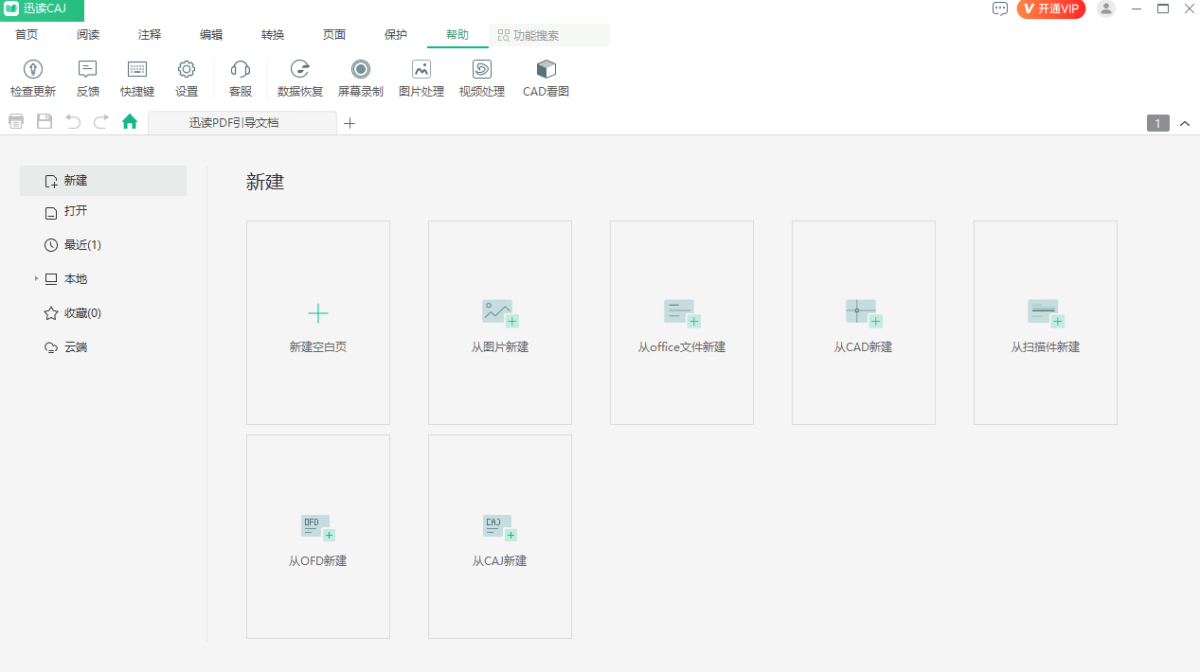Image resolution: width=1200 pixels, height=672 pixels.
Task: Contact 客服 via the headset icon
Action: (240, 70)
